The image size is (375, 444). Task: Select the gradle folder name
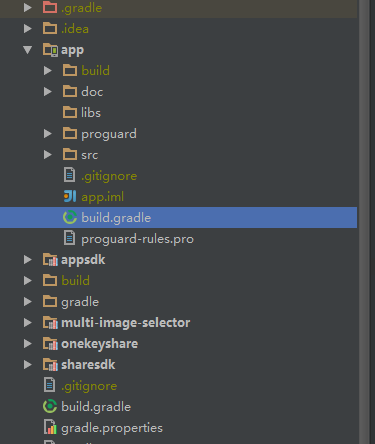click(80, 302)
